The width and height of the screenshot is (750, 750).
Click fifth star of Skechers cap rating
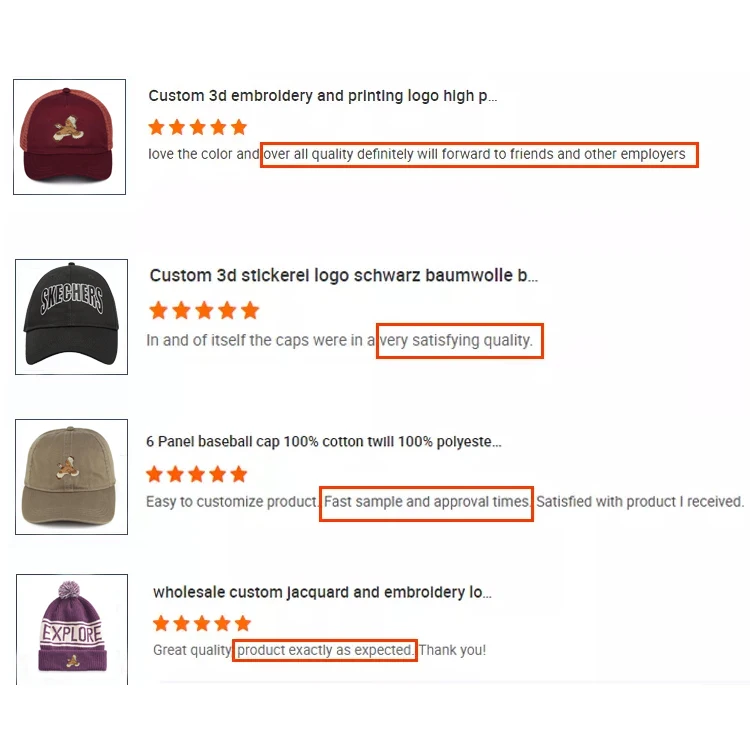coord(250,310)
